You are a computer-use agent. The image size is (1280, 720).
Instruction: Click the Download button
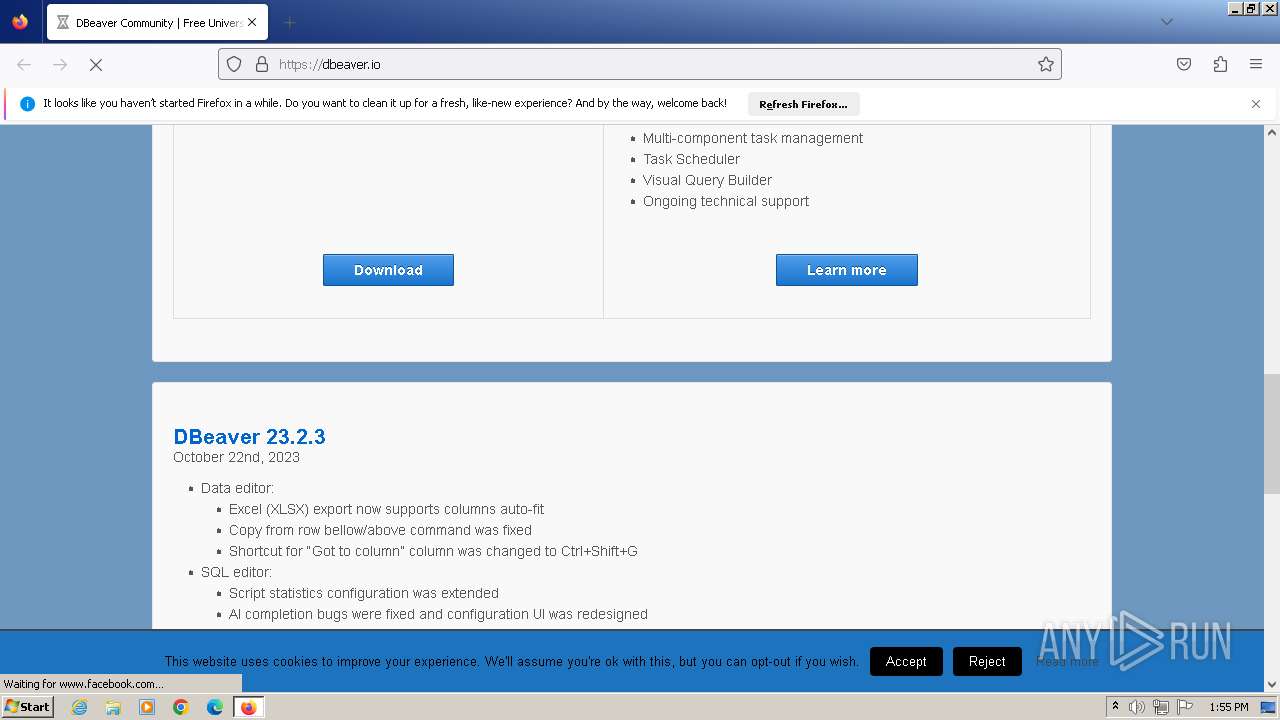(x=388, y=270)
